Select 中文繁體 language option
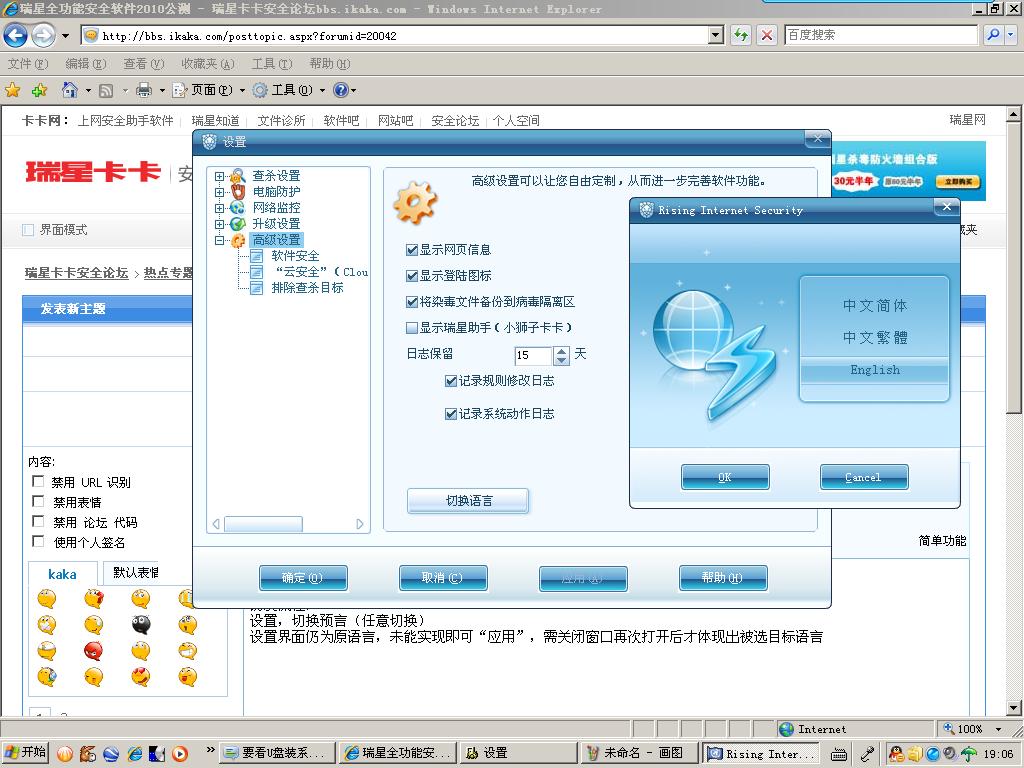 tap(874, 338)
